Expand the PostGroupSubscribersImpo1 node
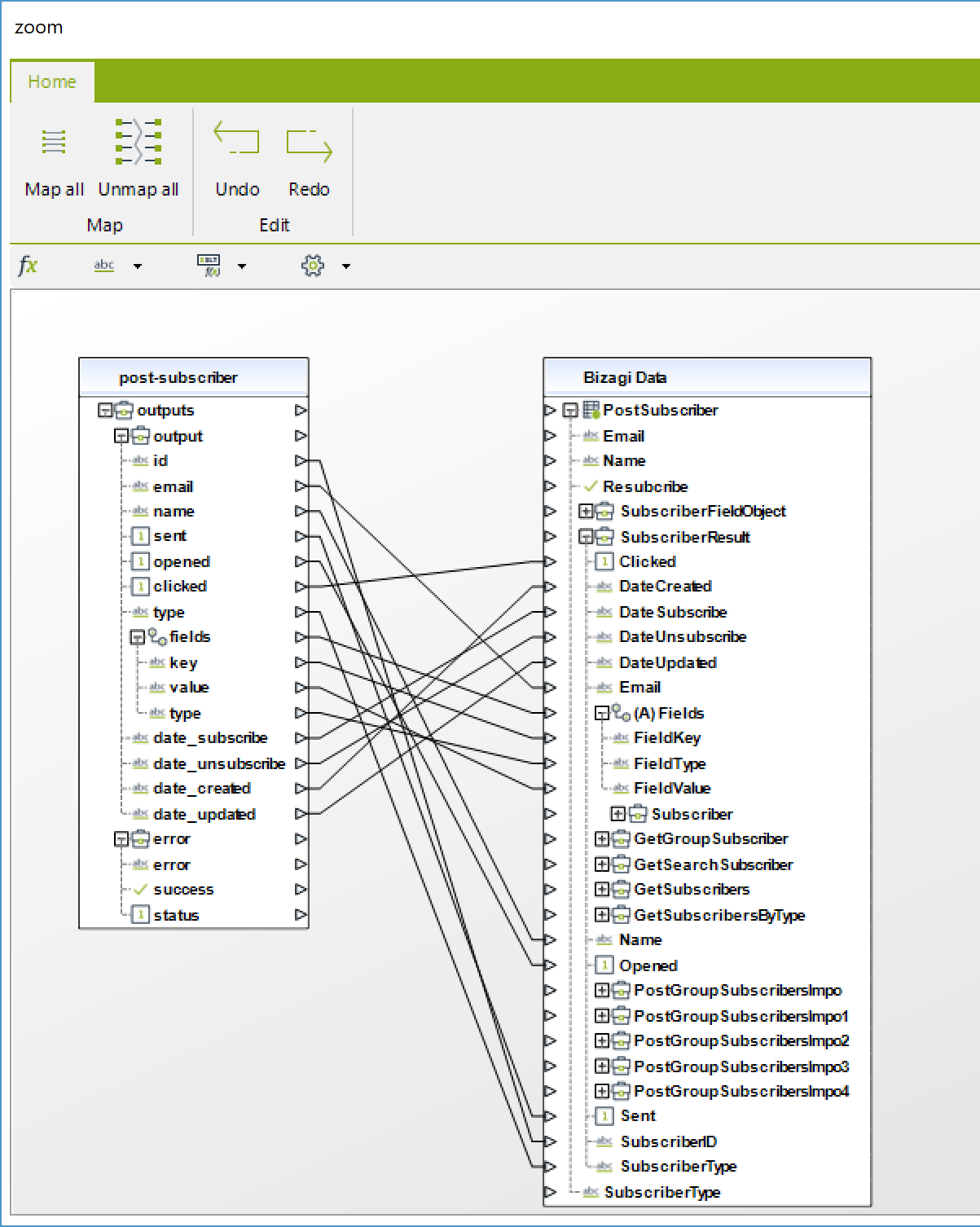This screenshot has height=1227, width=980. click(601, 1016)
